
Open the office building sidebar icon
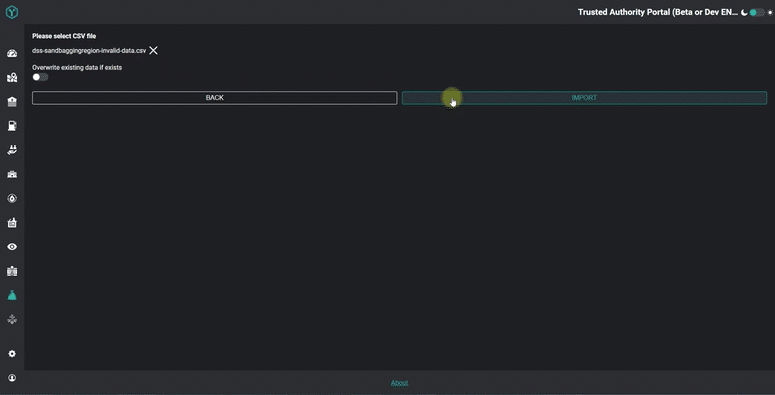[12, 271]
